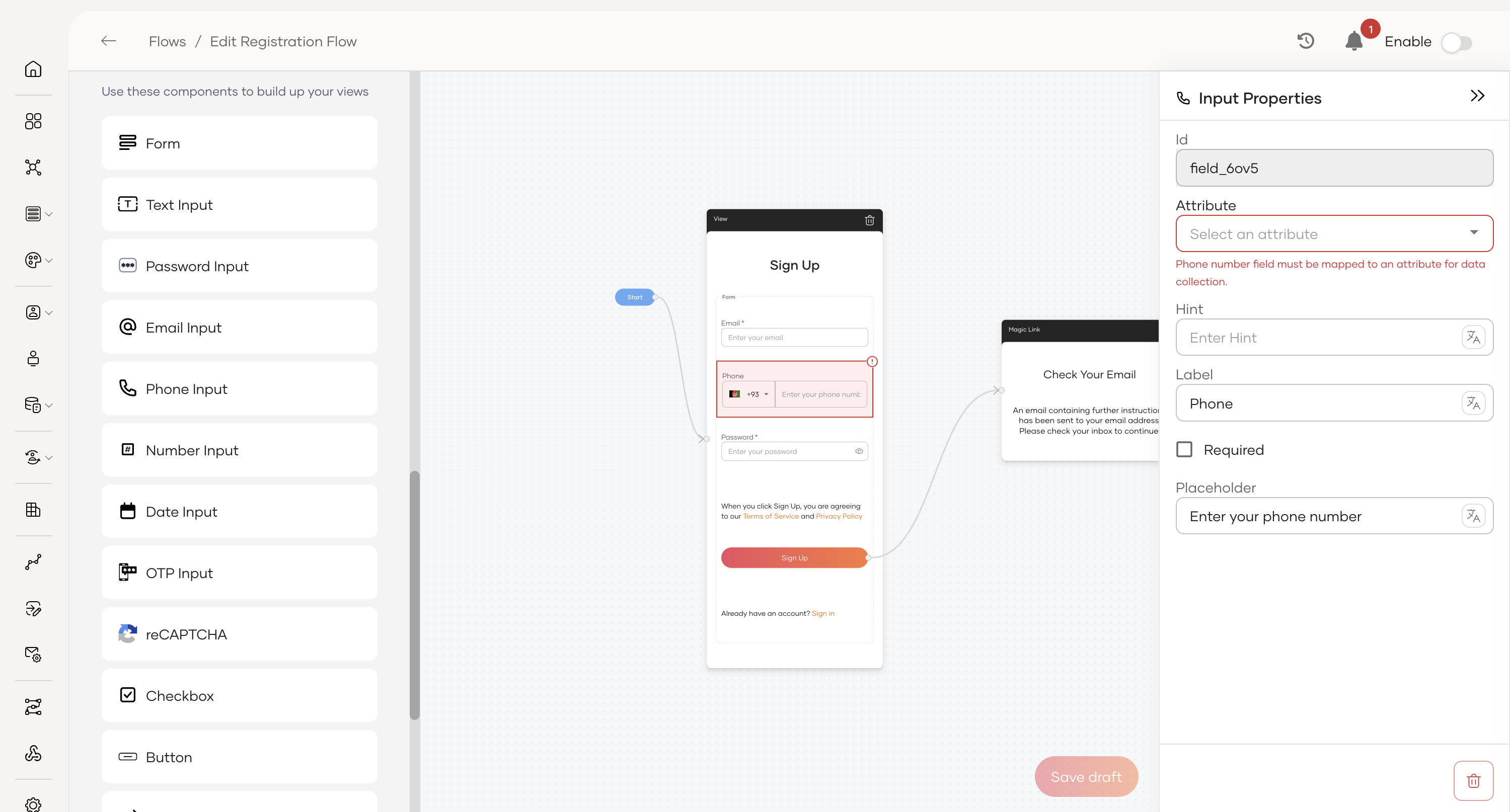Open the notifications bell
Viewport: 1510px width, 812px height.
tap(1353, 41)
